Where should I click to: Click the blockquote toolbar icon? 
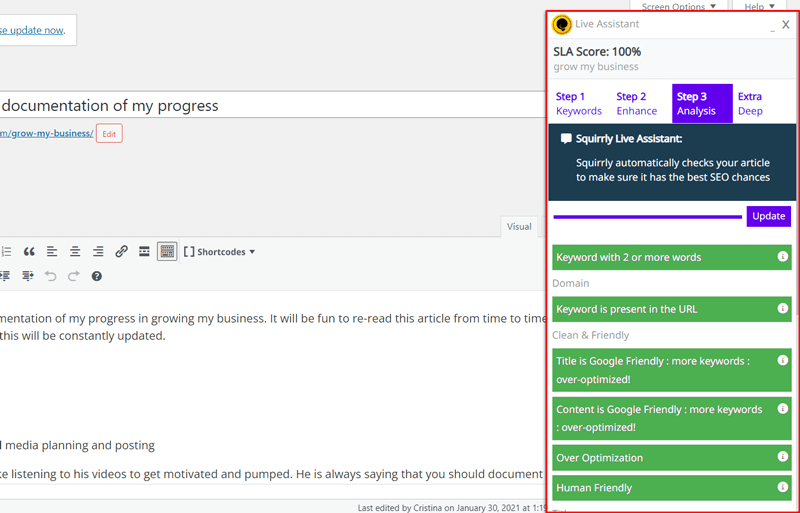pos(29,252)
